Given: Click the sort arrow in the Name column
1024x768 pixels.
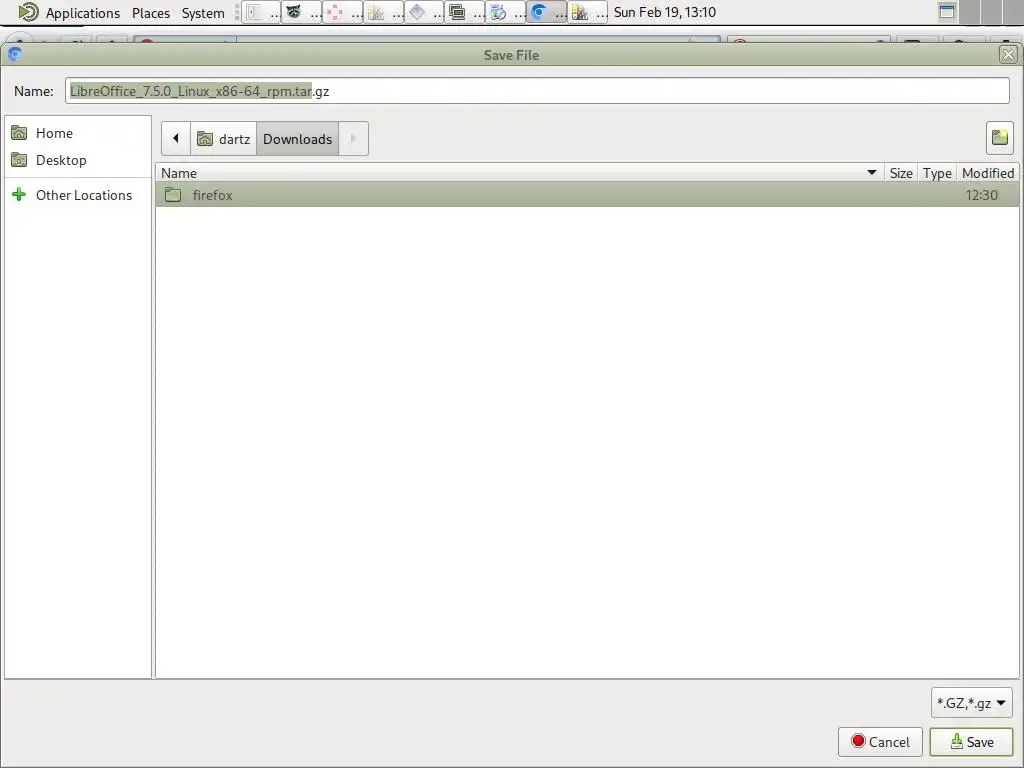Looking at the screenshot, I should point(871,172).
